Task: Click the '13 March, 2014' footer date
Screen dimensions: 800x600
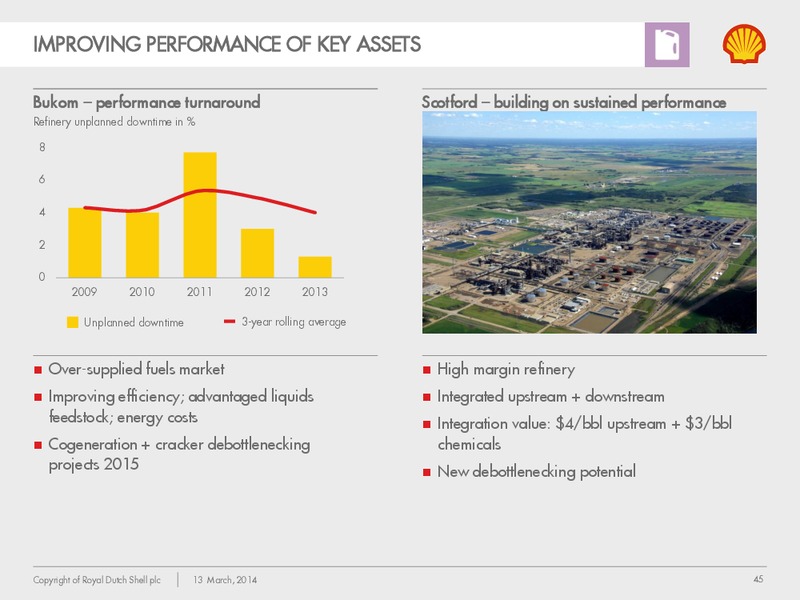Action: [x=225, y=580]
